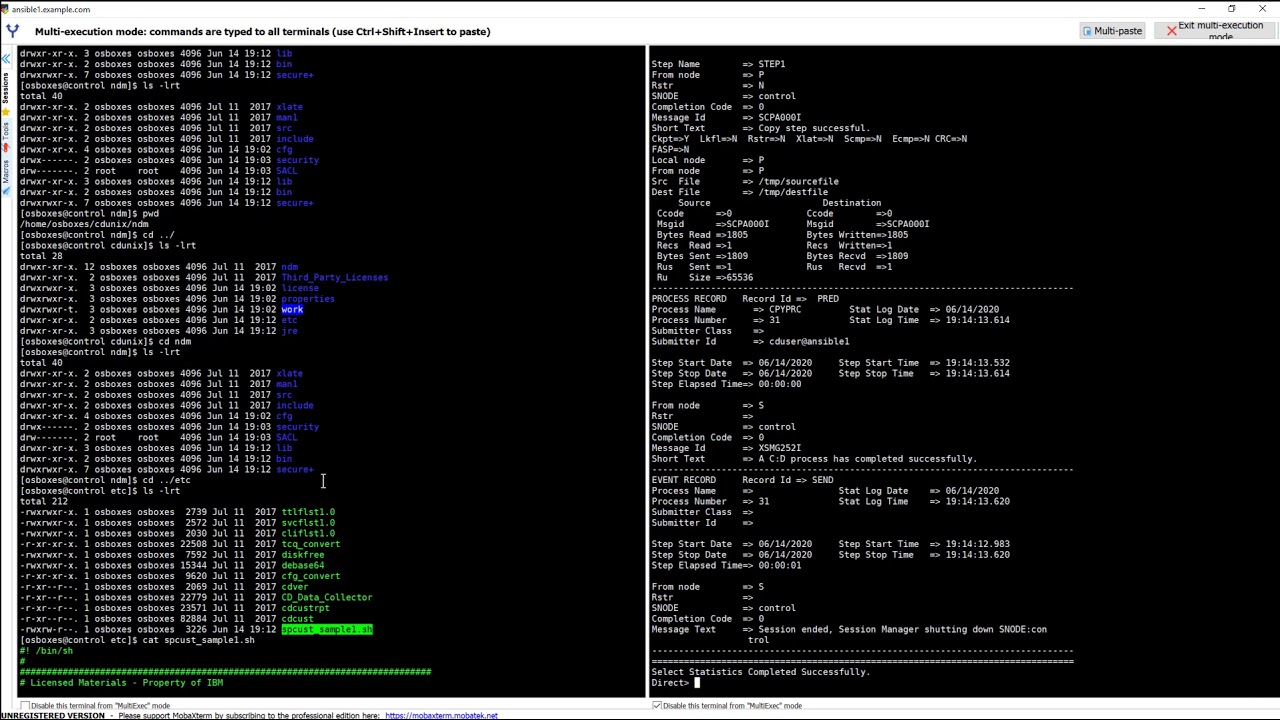
Task: Click 'Copy step successful.' short text
Action: 814,128
